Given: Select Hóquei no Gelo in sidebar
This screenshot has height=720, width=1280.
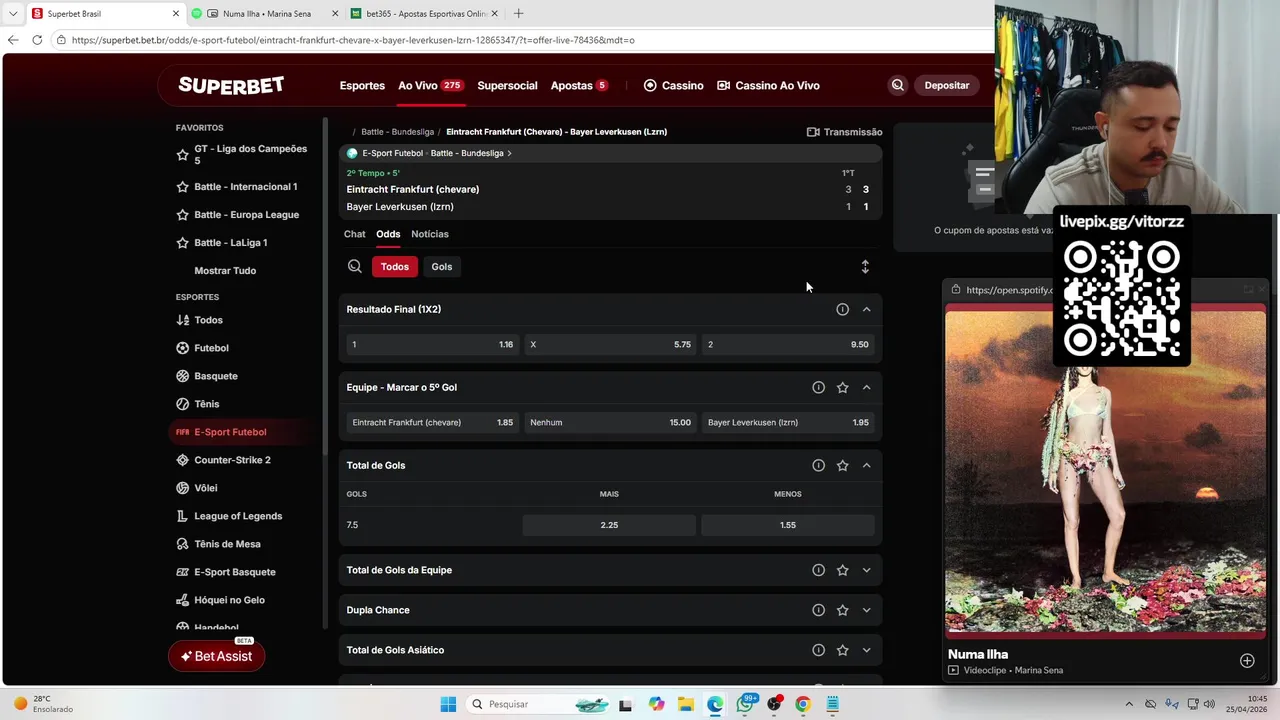Looking at the screenshot, I should pyautogui.click(x=229, y=600).
